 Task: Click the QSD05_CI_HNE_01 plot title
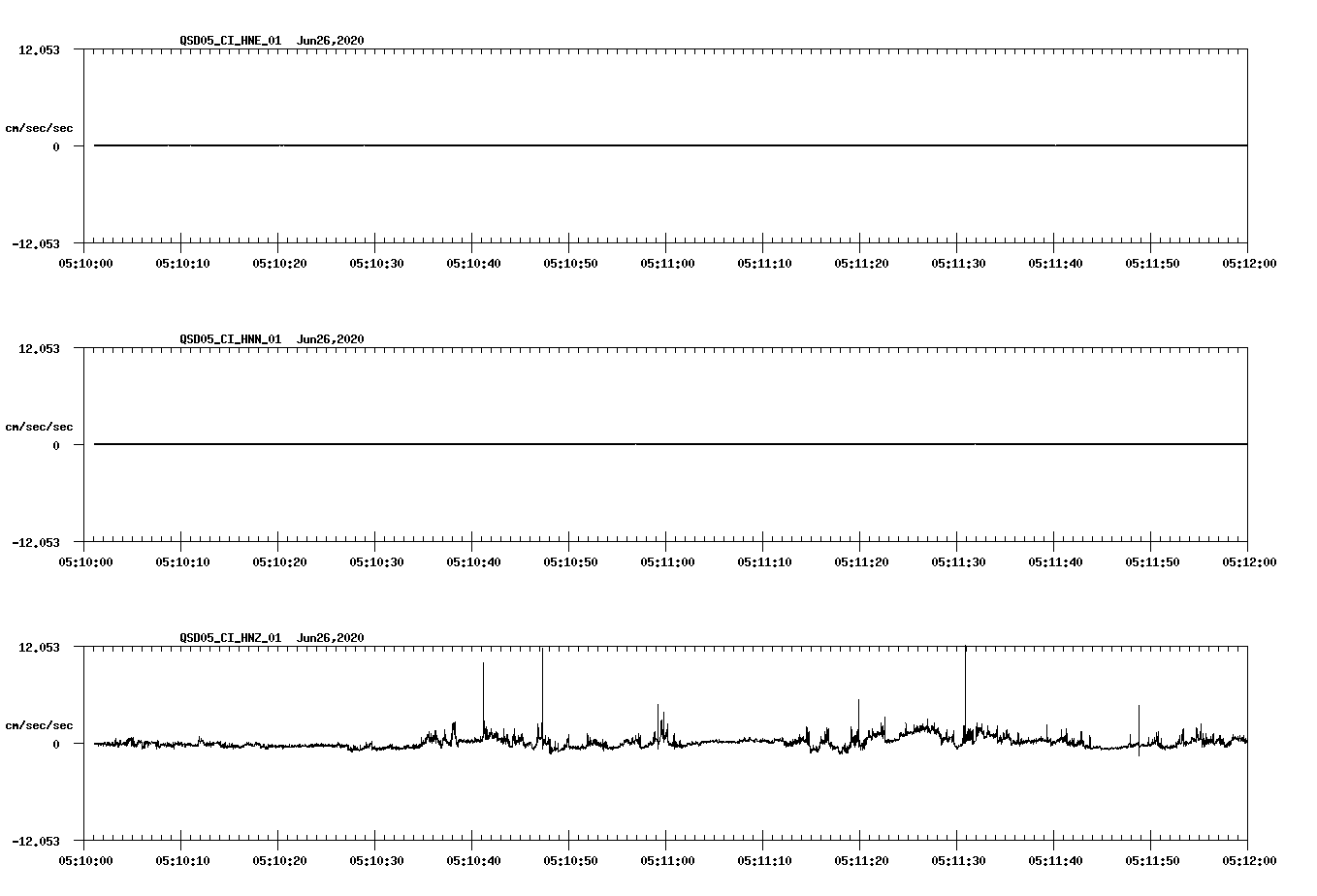[x=231, y=41]
